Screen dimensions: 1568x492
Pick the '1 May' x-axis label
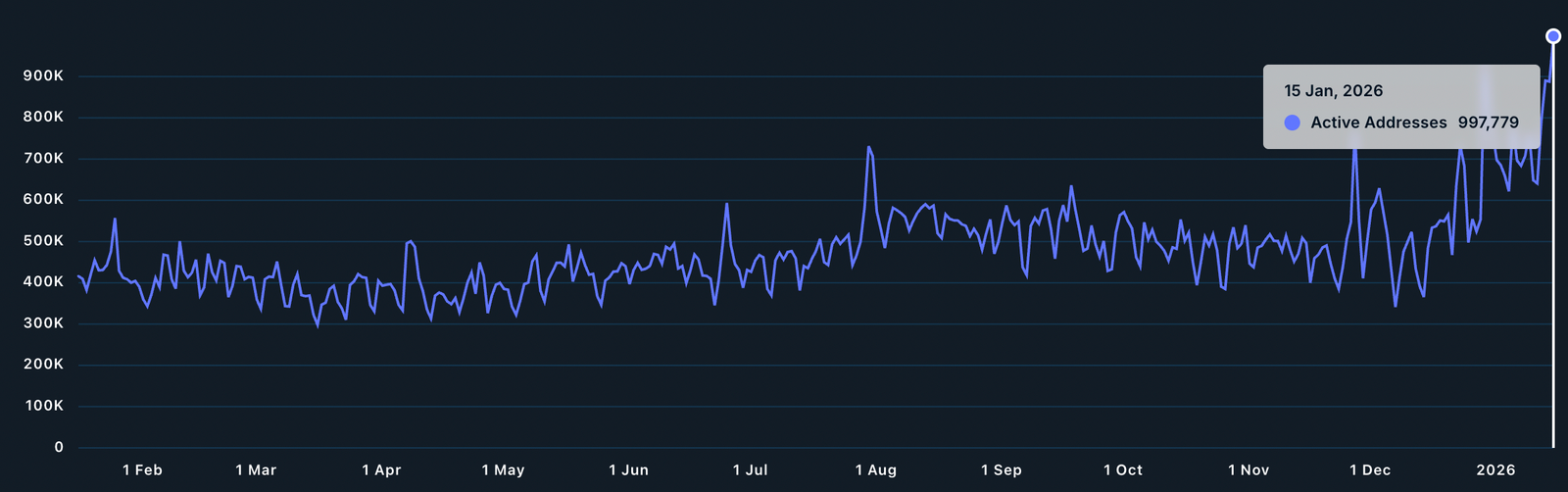(503, 470)
